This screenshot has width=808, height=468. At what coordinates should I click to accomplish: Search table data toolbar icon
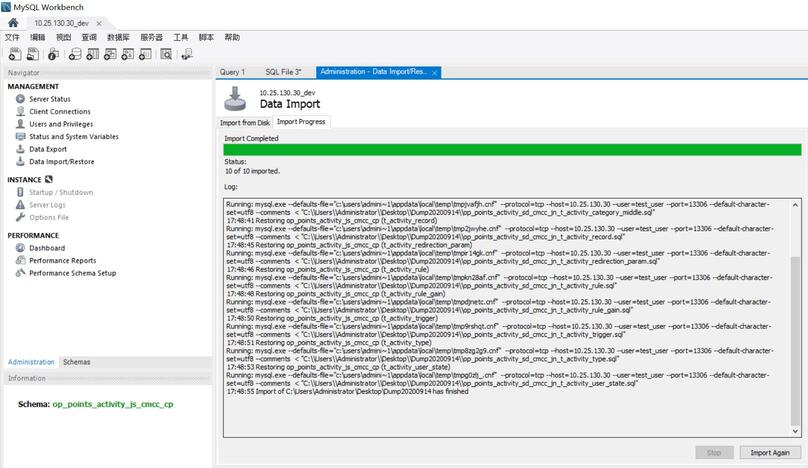(x=166, y=54)
